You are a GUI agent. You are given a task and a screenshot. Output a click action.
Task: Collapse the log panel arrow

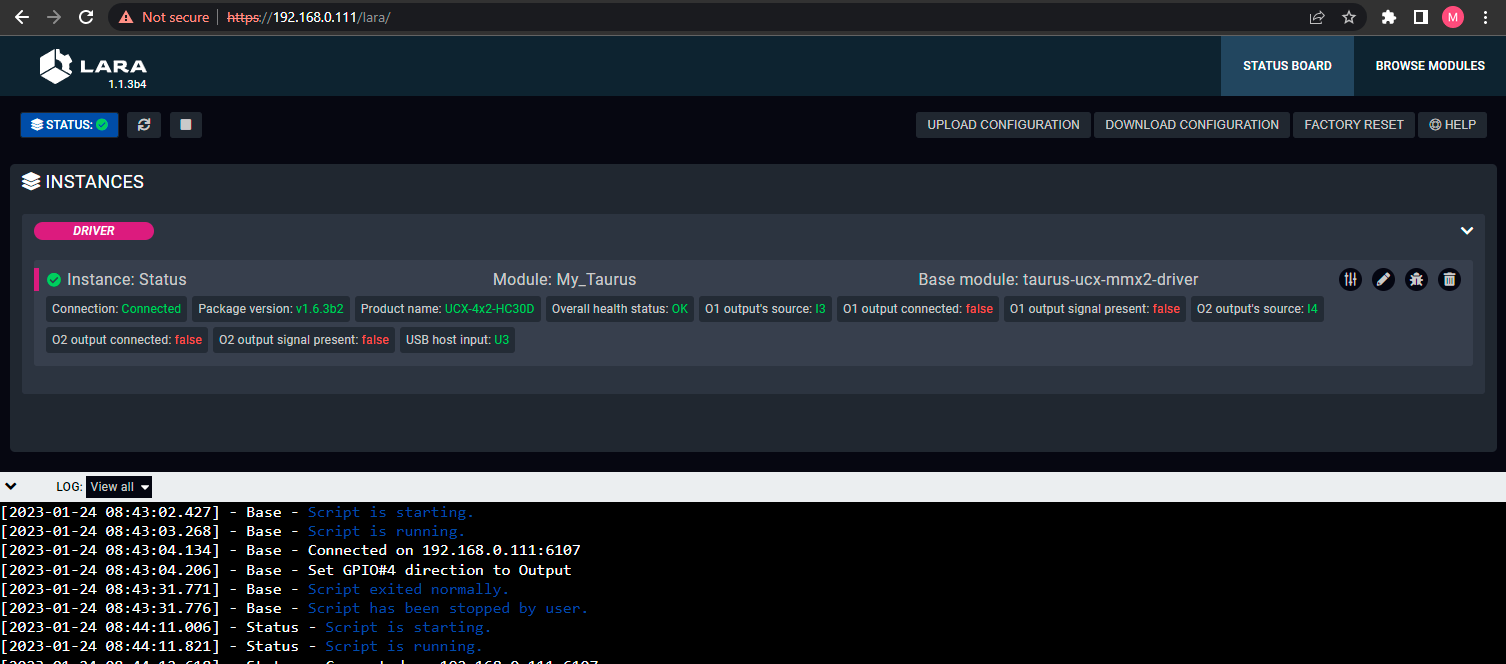(11, 487)
